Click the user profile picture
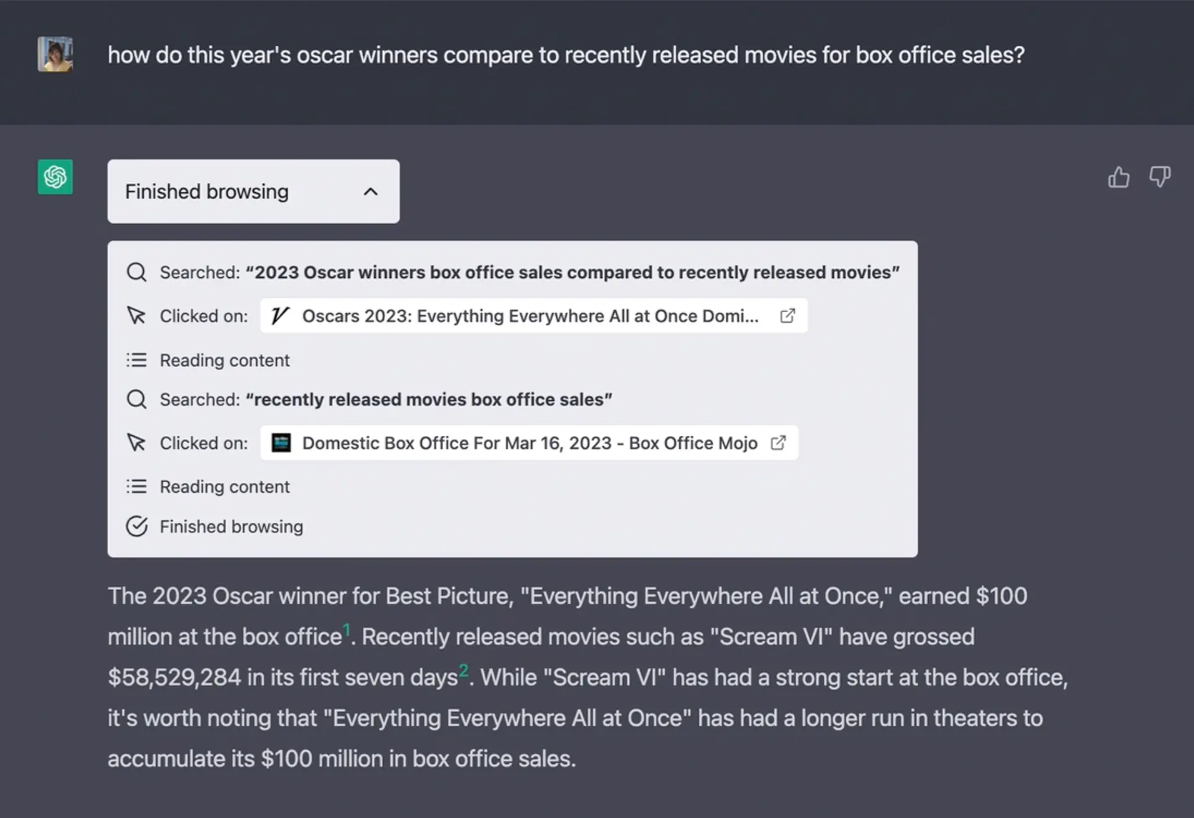The height and width of the screenshot is (818, 1194). click(x=55, y=55)
